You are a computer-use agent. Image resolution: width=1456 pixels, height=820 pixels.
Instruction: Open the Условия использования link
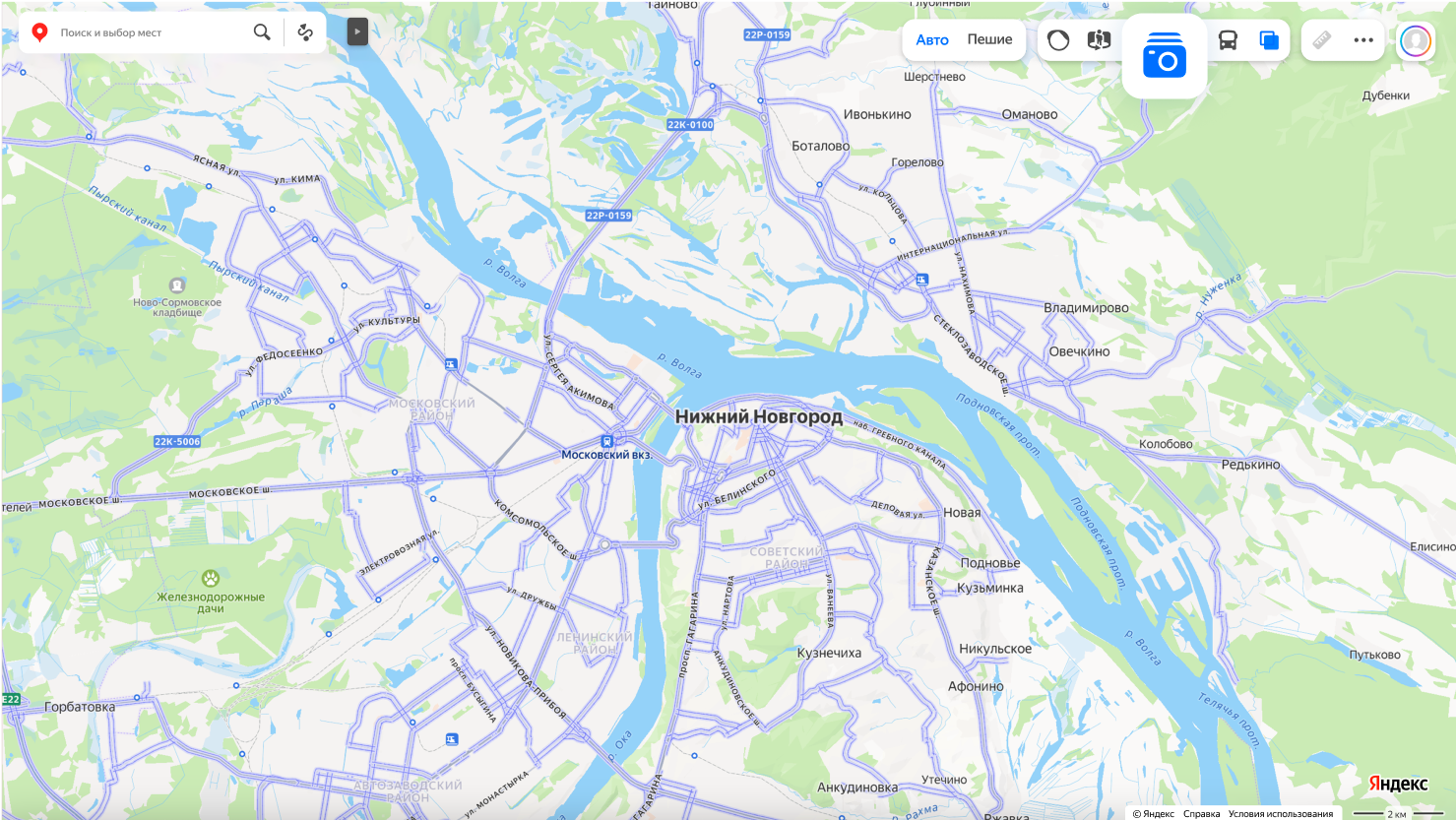coord(1281,814)
